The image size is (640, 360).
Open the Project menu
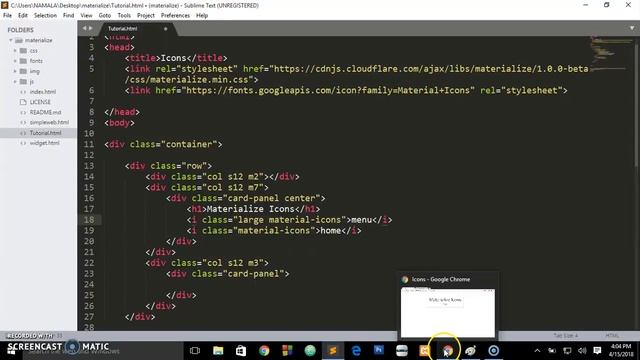coord(146,15)
